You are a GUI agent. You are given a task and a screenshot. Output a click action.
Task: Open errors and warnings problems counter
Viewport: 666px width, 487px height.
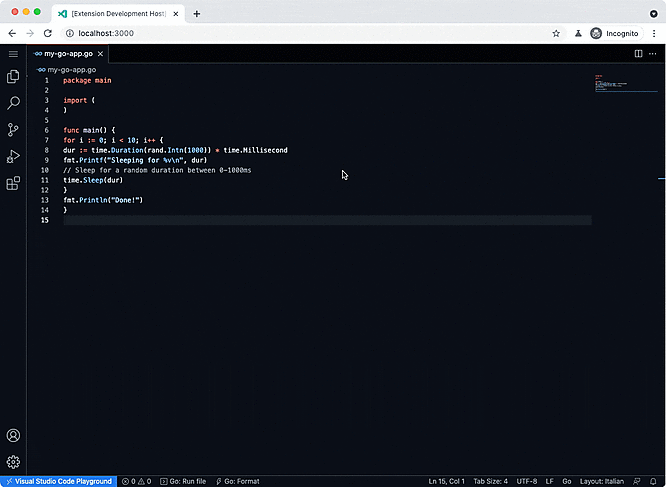pyautogui.click(x=136, y=481)
